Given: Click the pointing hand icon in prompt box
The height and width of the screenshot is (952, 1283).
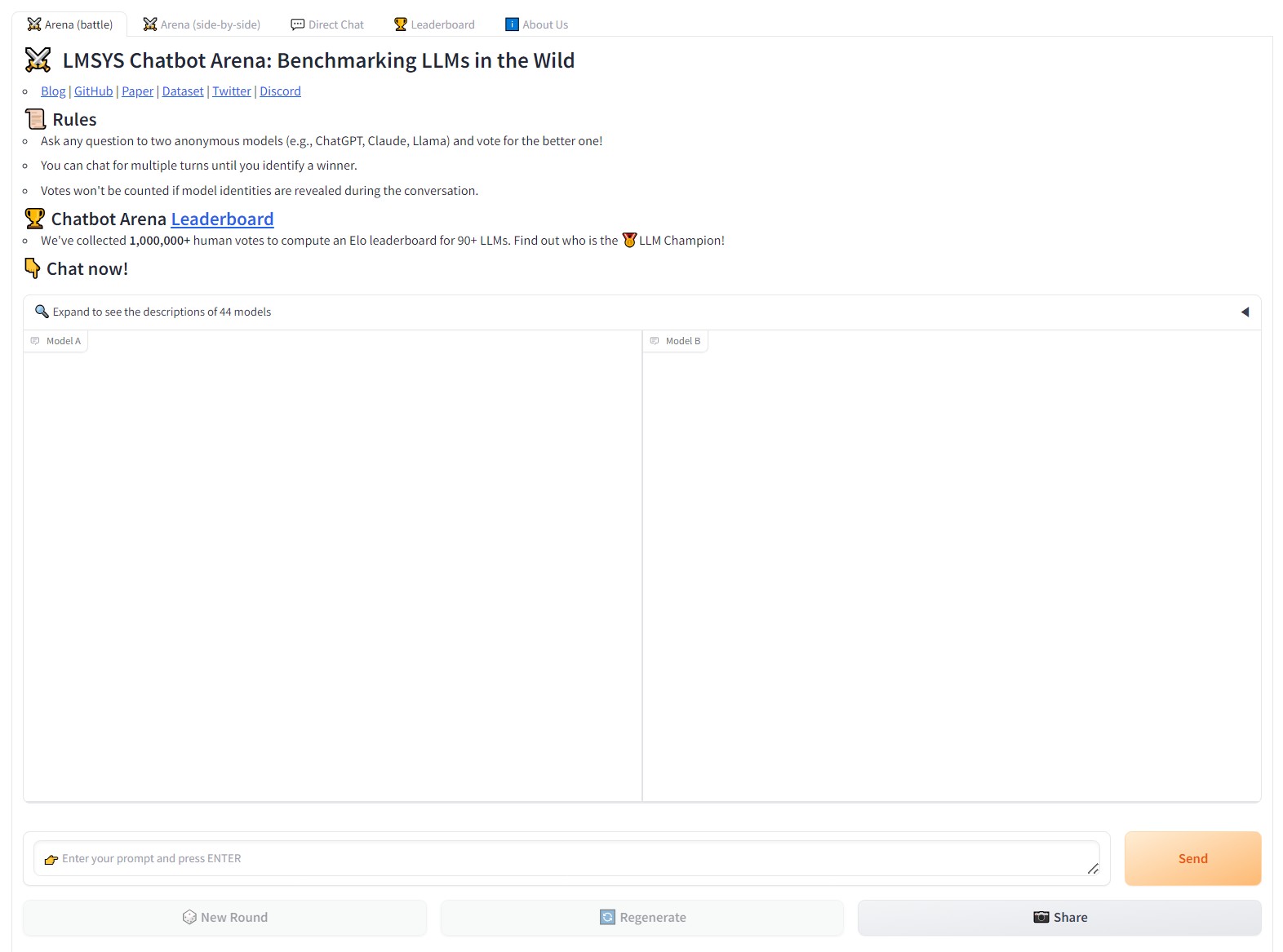Looking at the screenshot, I should click(51, 859).
